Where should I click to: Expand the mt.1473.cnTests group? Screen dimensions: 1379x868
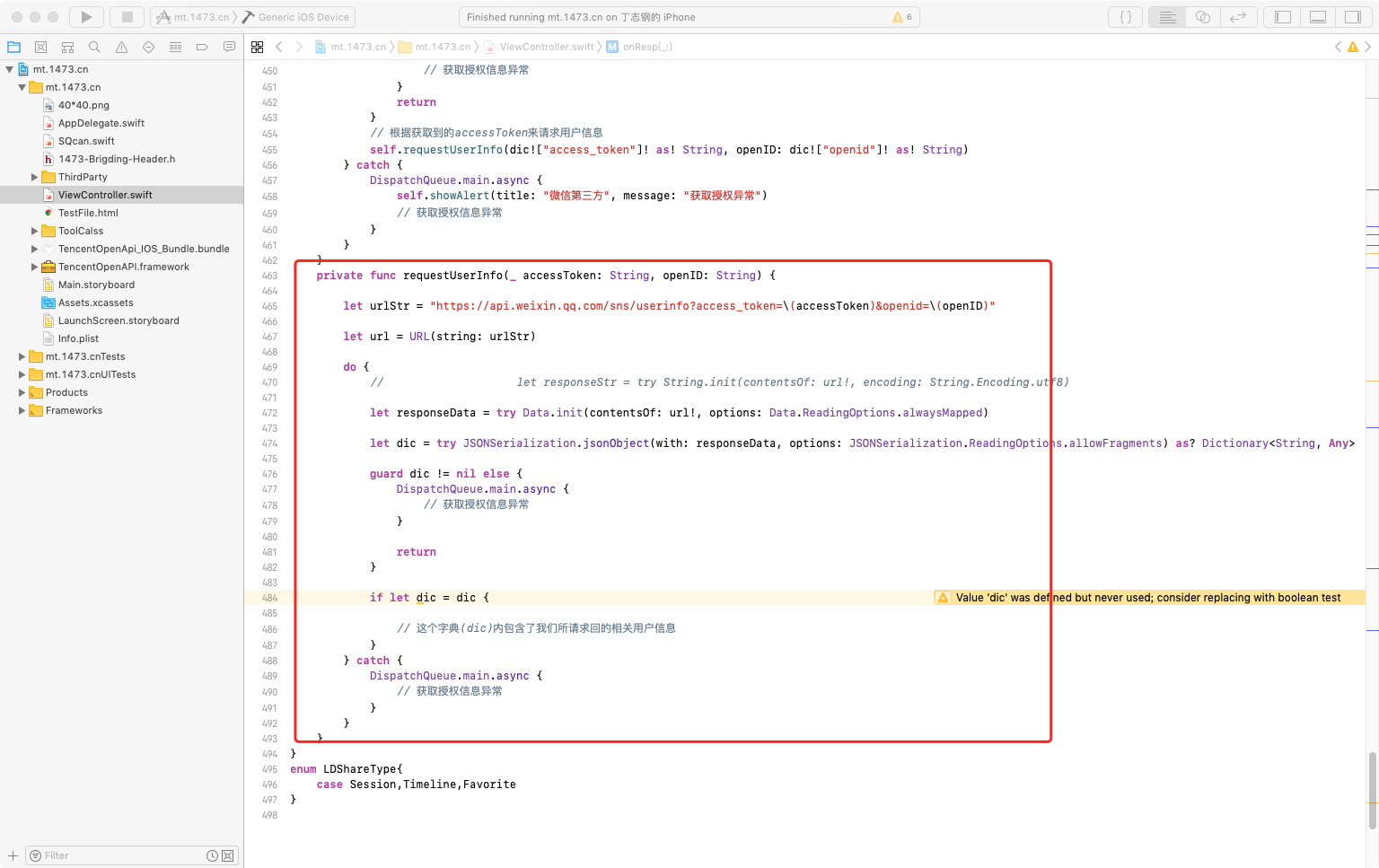(22, 356)
